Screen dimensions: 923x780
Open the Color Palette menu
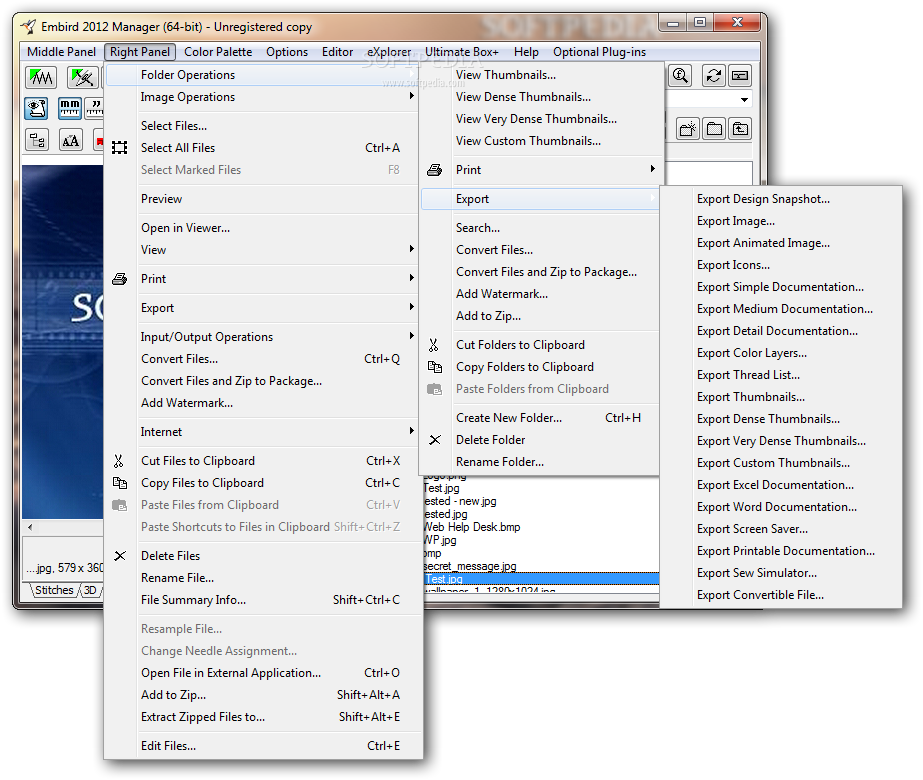[x=218, y=52]
